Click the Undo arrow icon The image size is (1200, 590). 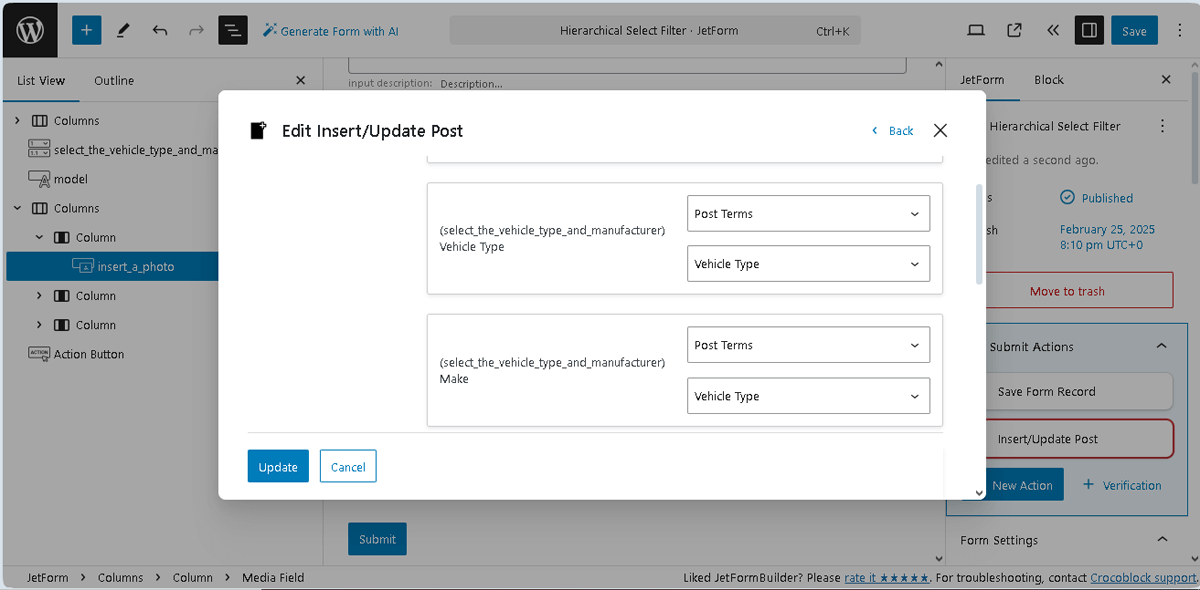tap(160, 30)
